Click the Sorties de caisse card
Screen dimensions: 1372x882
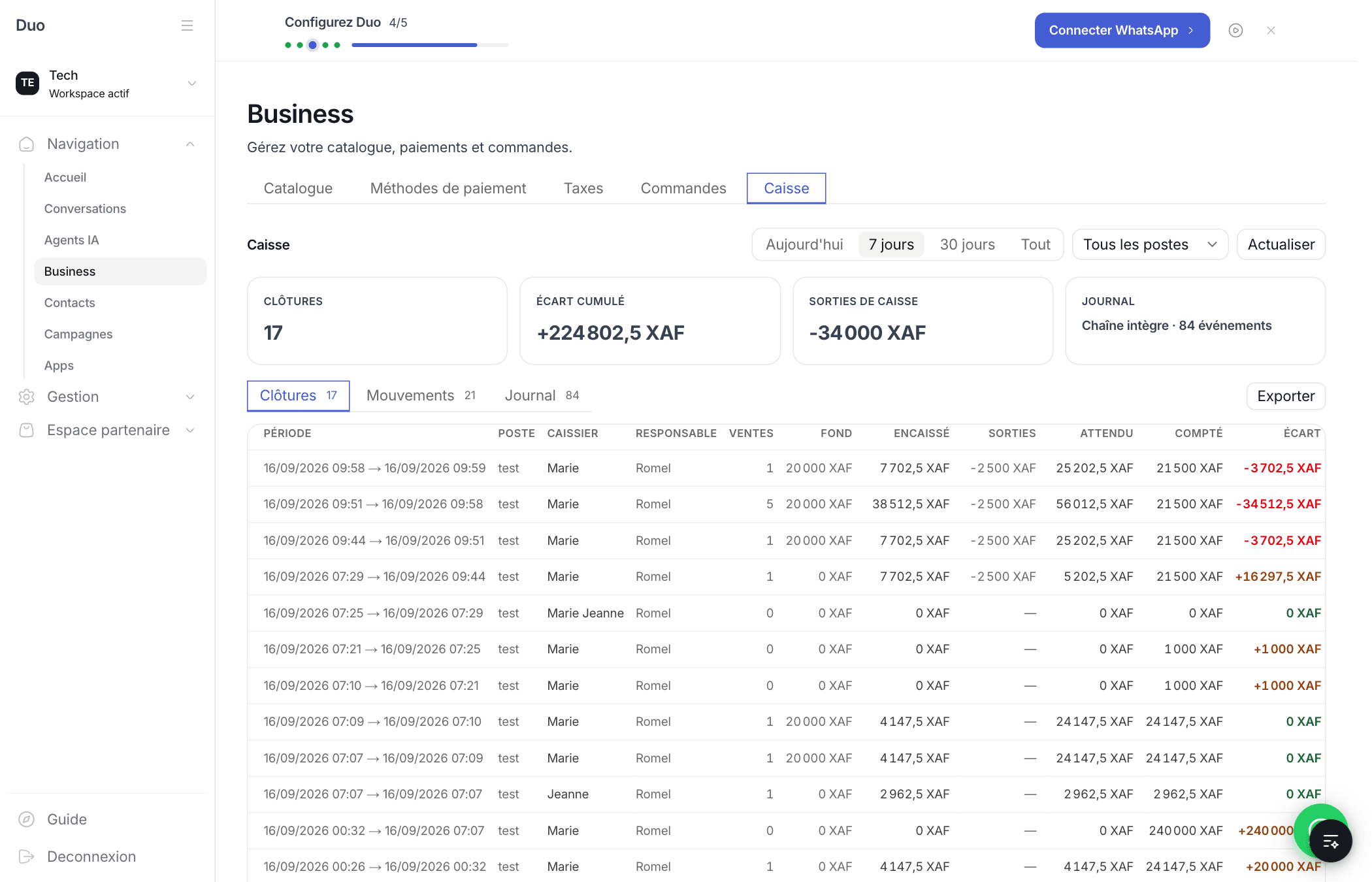923,321
